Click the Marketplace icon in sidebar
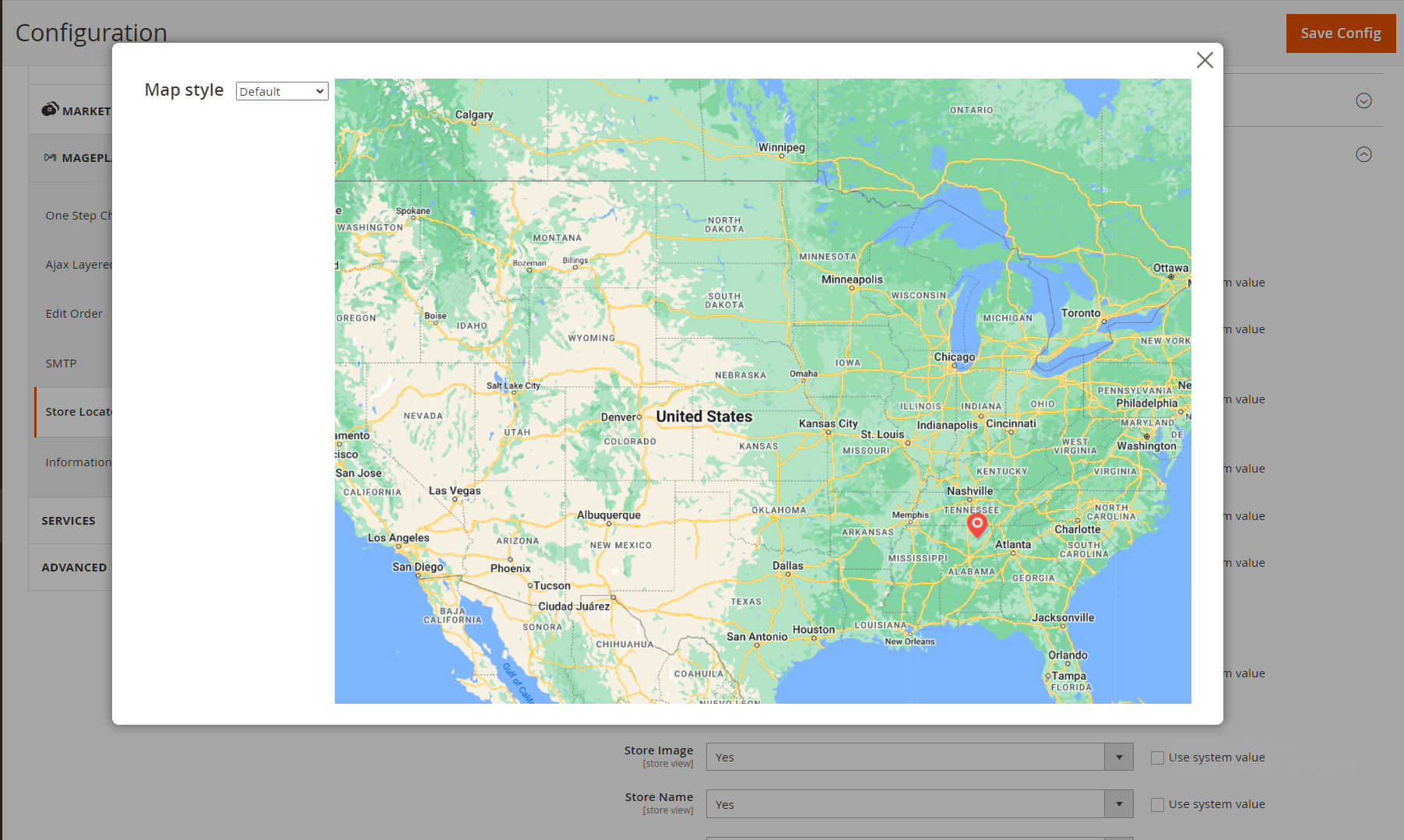Image resolution: width=1404 pixels, height=840 pixels. click(x=50, y=110)
